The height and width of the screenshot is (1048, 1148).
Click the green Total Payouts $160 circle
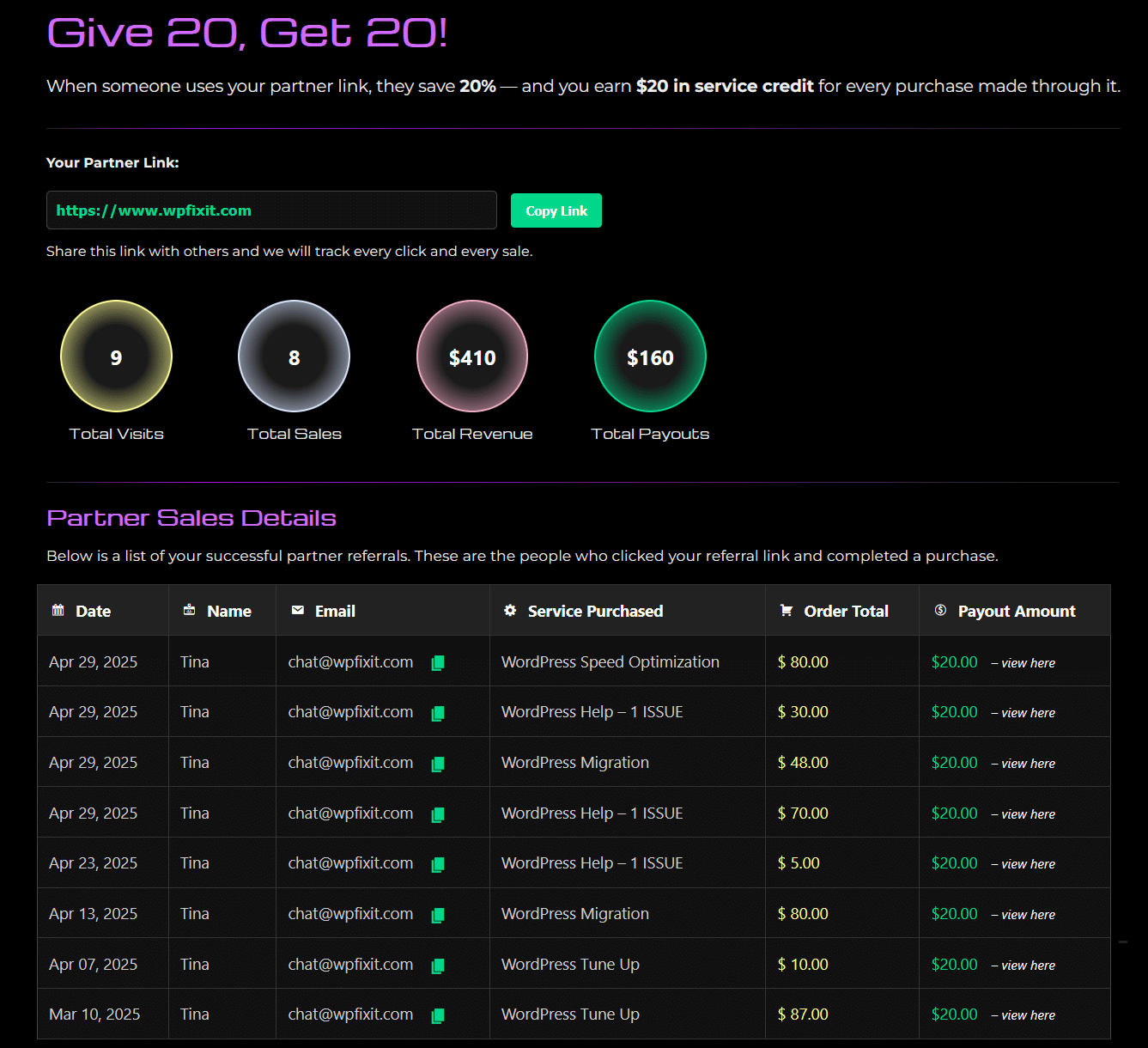(x=650, y=356)
